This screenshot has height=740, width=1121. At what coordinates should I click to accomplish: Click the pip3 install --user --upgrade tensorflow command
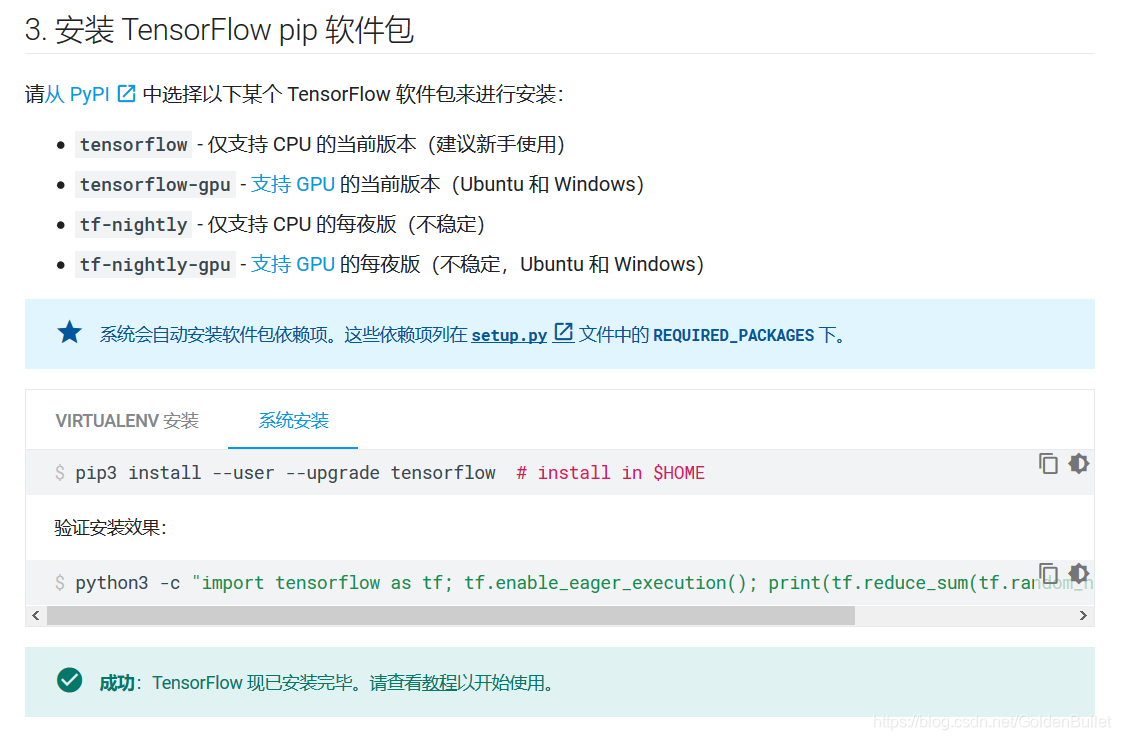tap(285, 473)
